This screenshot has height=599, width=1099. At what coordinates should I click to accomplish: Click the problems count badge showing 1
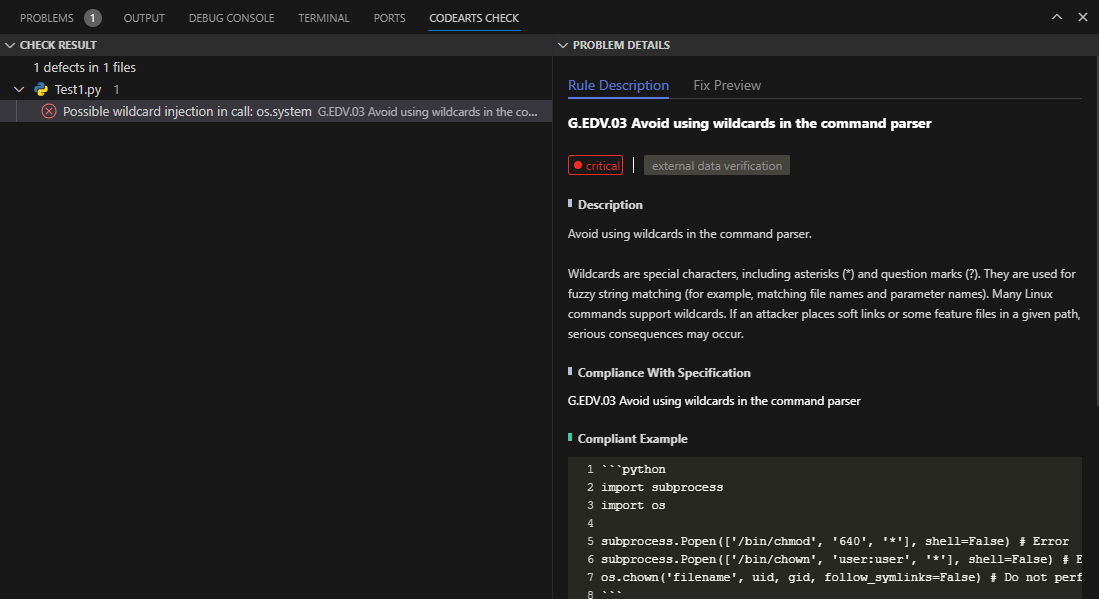coord(93,18)
